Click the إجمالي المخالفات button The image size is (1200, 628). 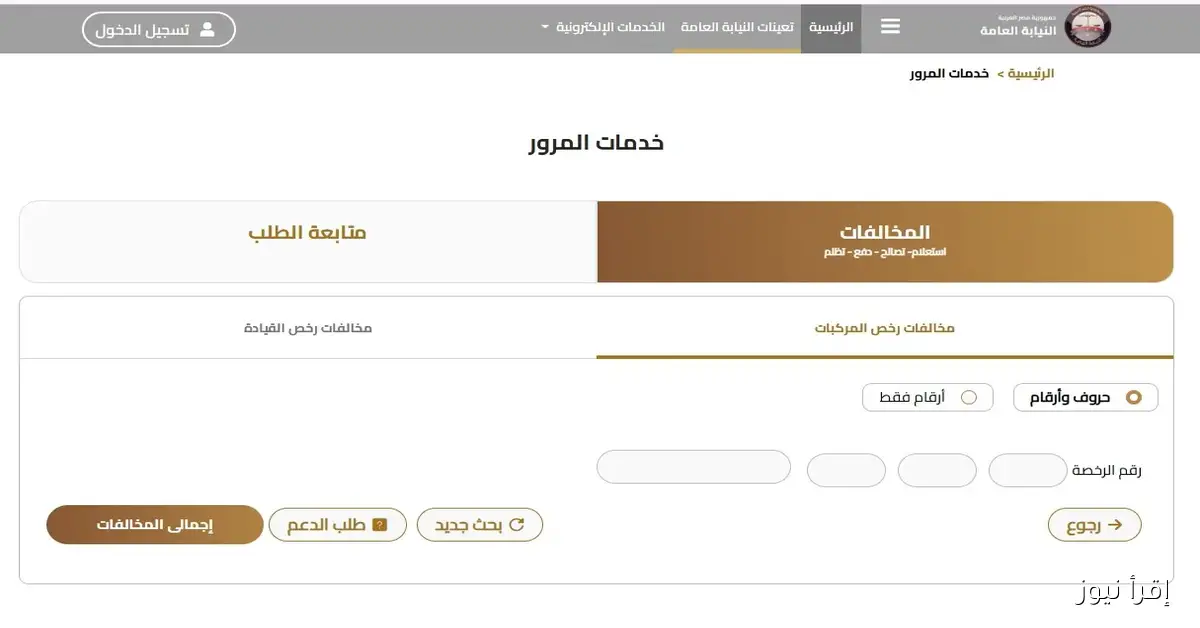(154, 524)
